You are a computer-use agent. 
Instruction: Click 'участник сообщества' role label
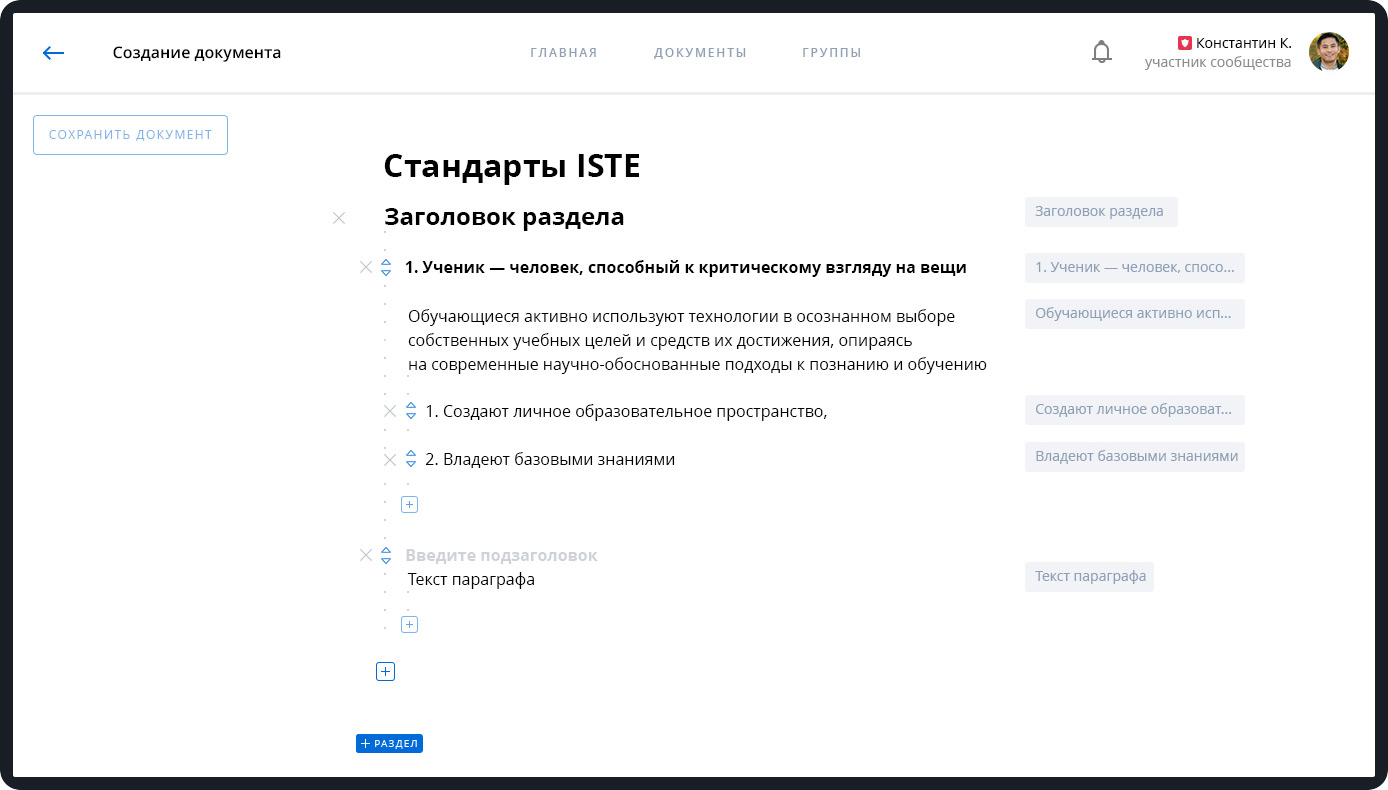click(1218, 62)
